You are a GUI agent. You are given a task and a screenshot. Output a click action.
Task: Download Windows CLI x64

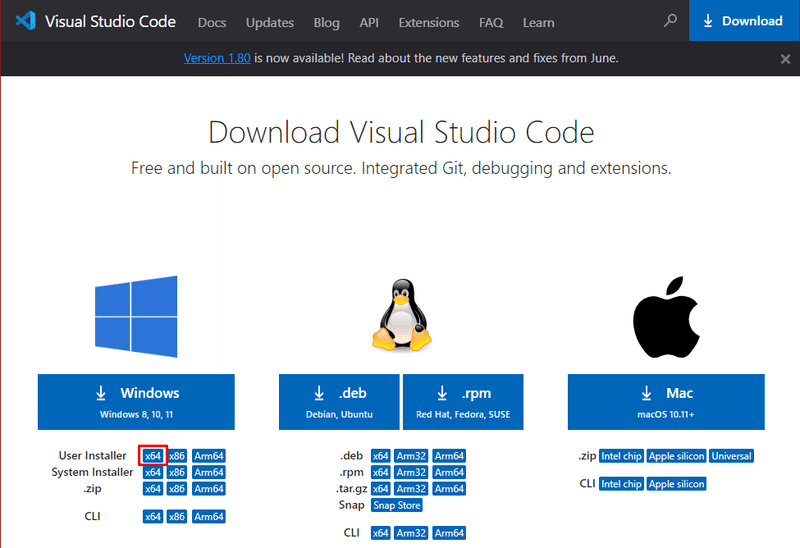click(x=153, y=516)
